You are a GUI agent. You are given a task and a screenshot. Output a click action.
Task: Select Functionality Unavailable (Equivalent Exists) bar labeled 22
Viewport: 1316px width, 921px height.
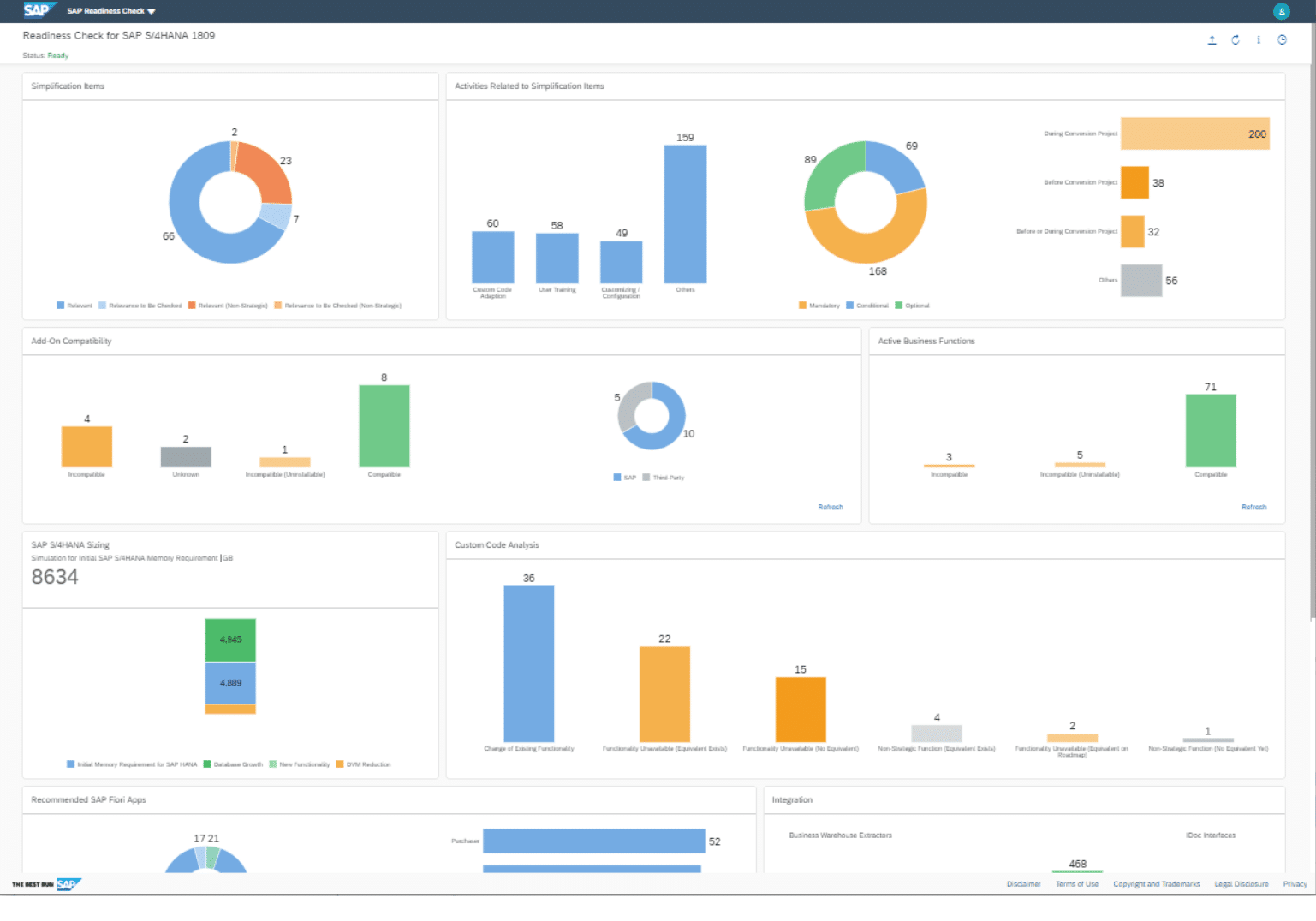pyautogui.click(x=664, y=694)
